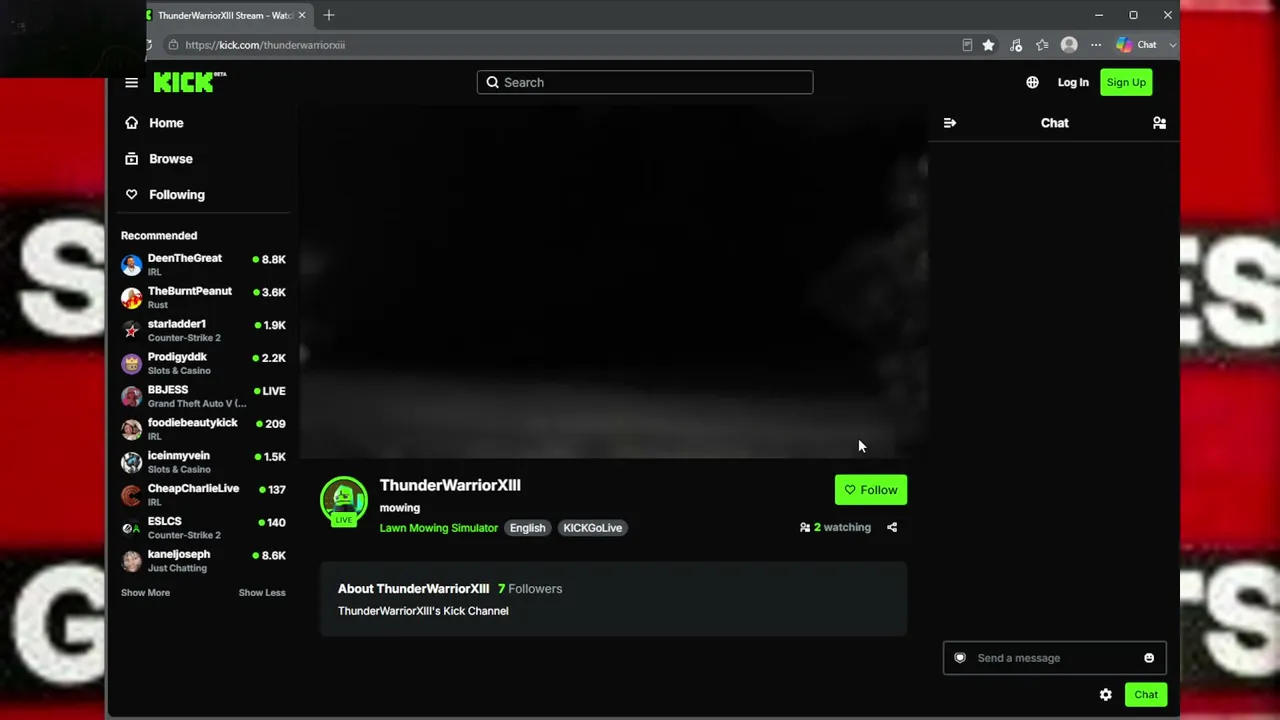1280x720 pixels.
Task: Click the iceinmyvein channel name
Action: click(x=179, y=456)
